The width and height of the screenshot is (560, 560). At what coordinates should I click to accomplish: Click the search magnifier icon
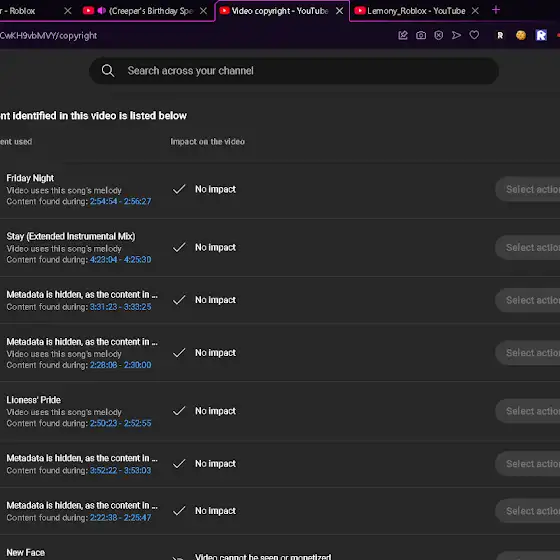point(108,71)
